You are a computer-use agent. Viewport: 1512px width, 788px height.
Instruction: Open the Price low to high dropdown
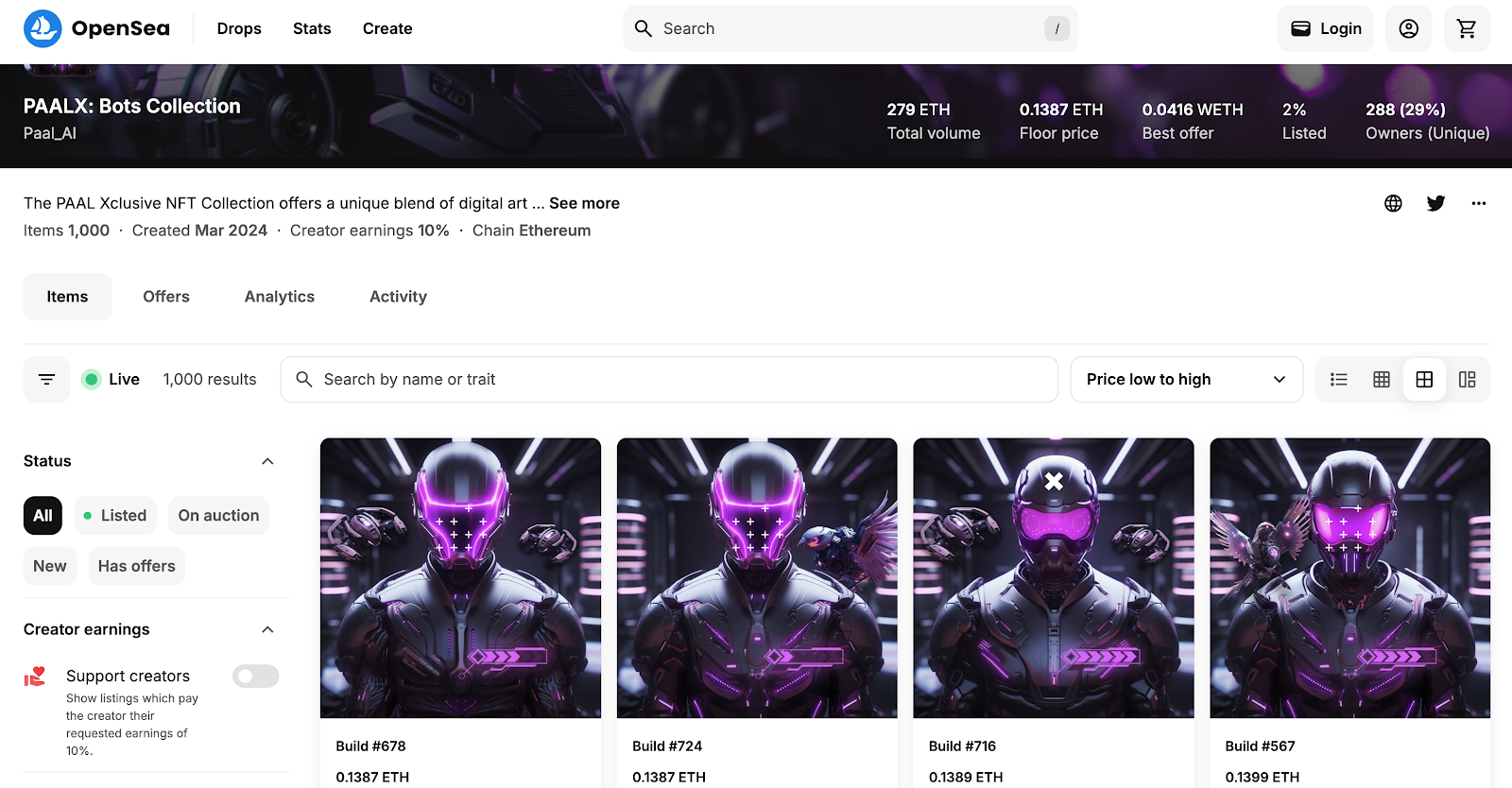coord(1186,379)
